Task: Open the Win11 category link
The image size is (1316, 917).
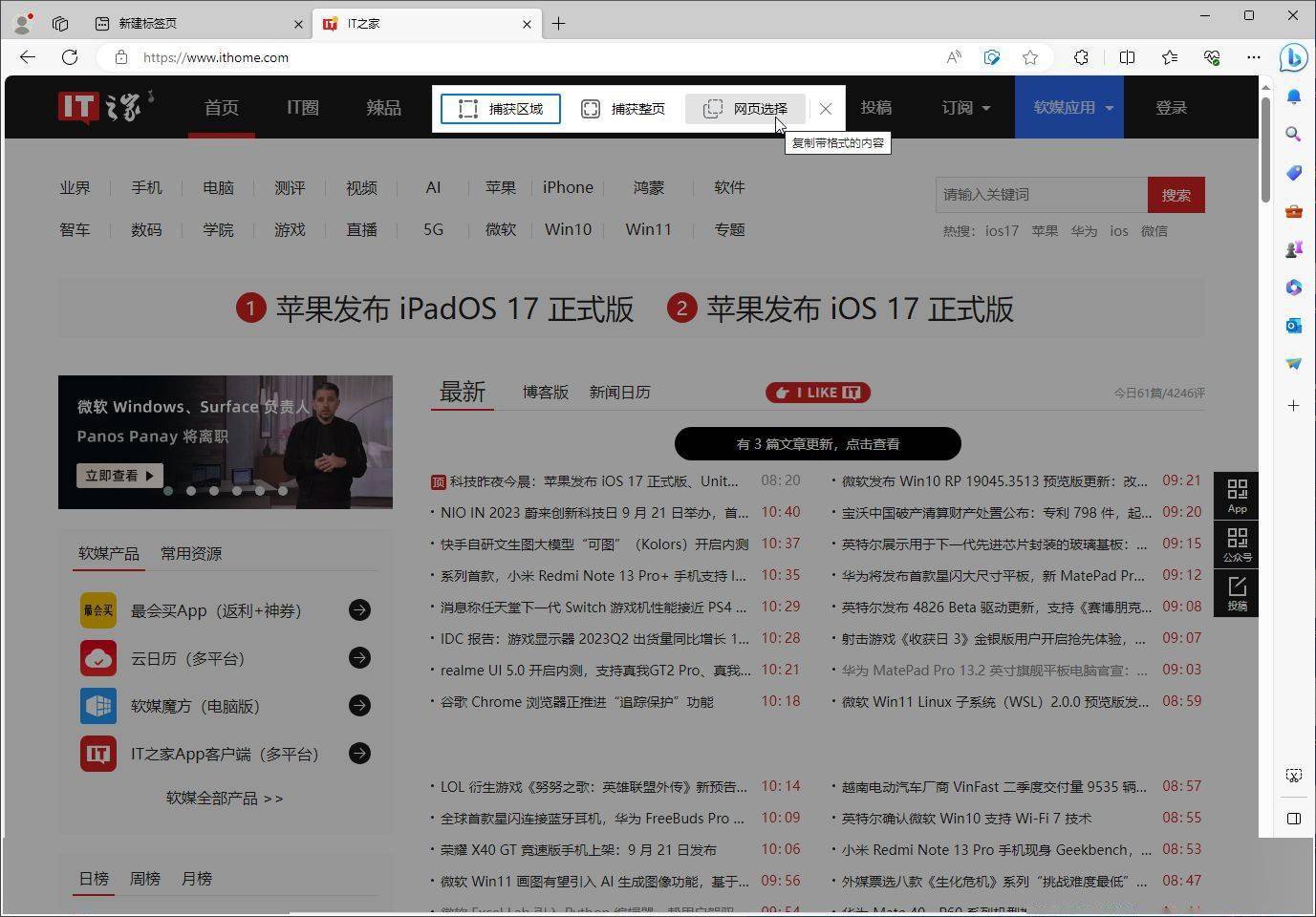Action: [649, 230]
